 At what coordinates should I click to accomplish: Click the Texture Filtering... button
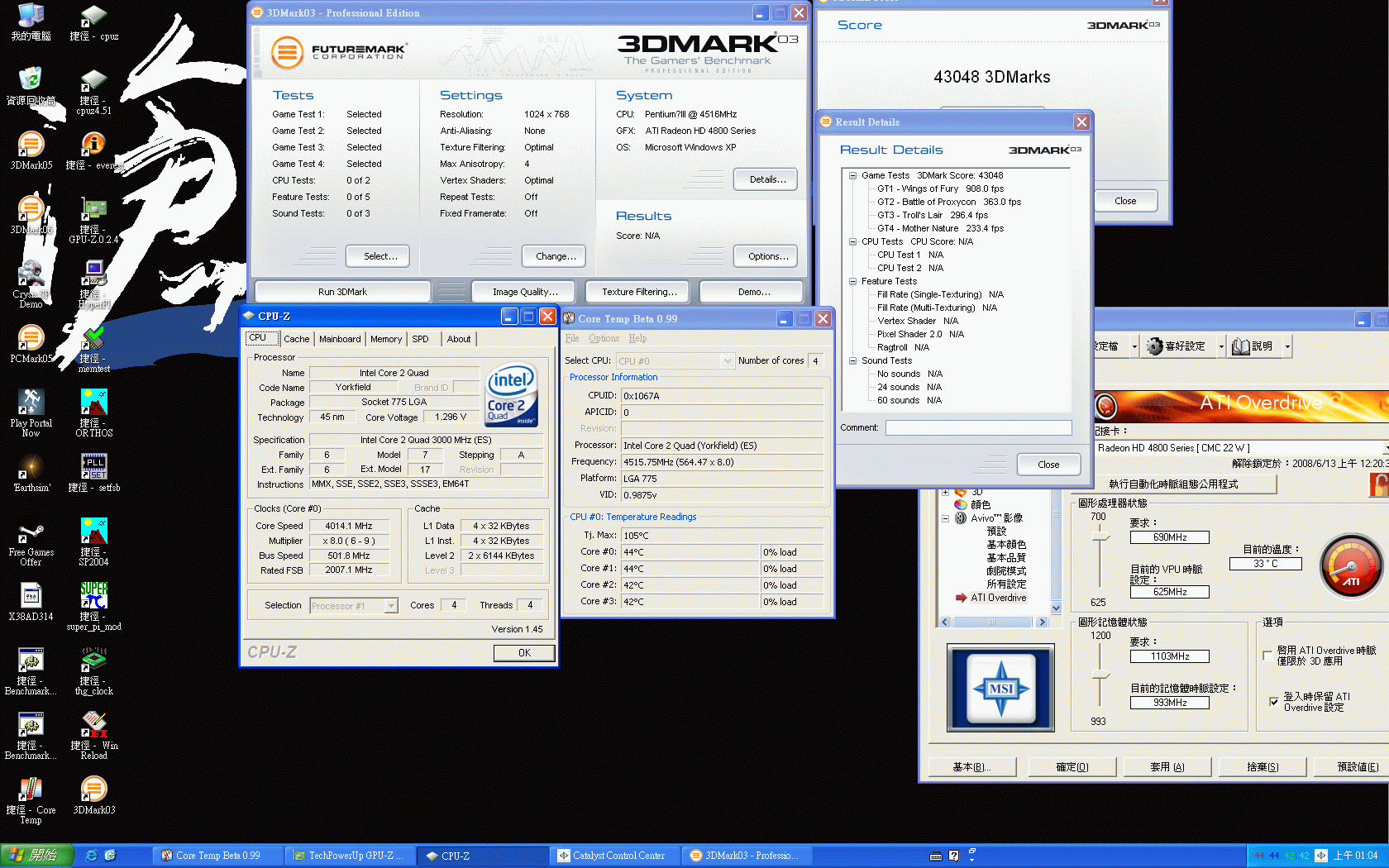pos(639,292)
